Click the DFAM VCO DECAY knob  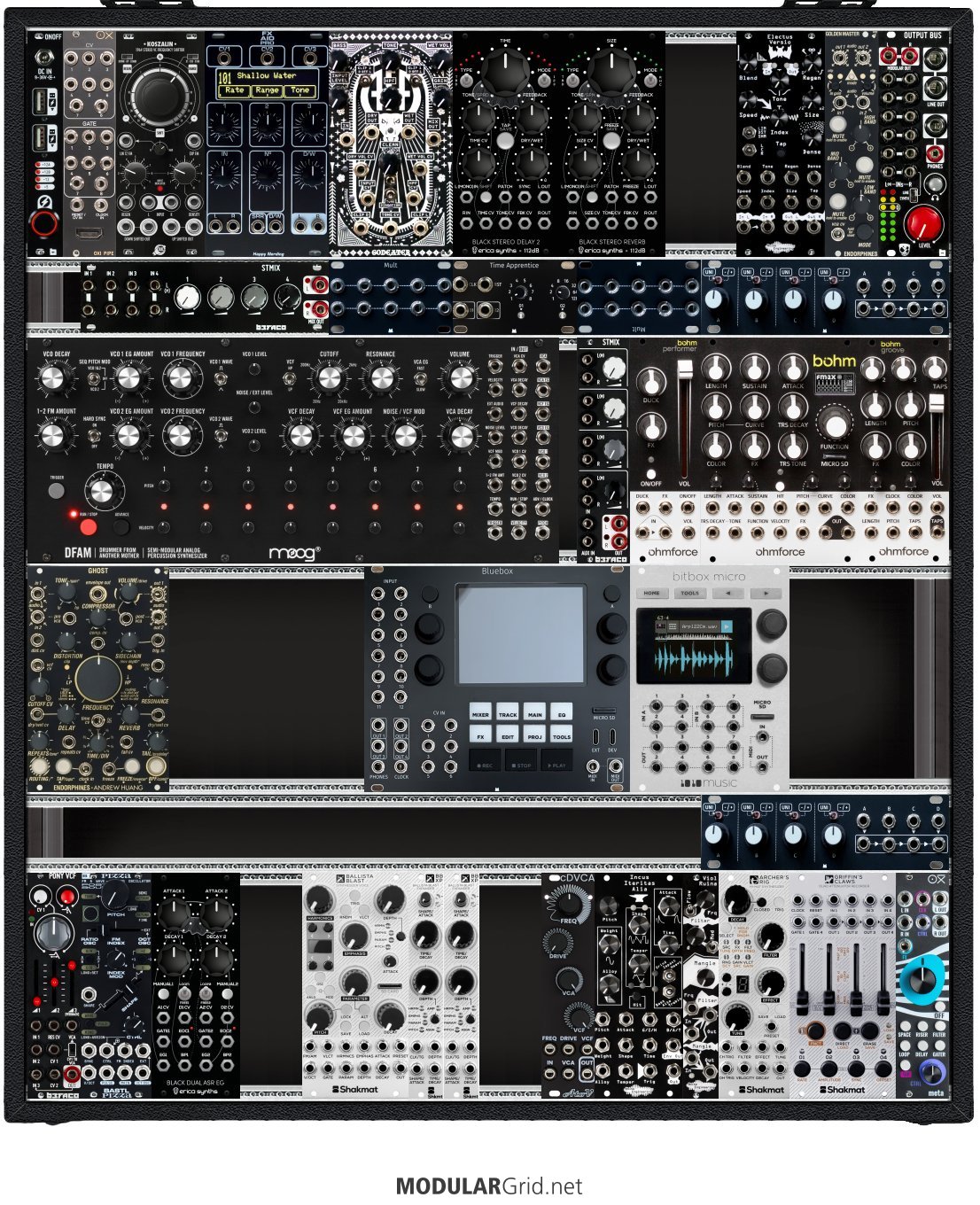point(53,379)
